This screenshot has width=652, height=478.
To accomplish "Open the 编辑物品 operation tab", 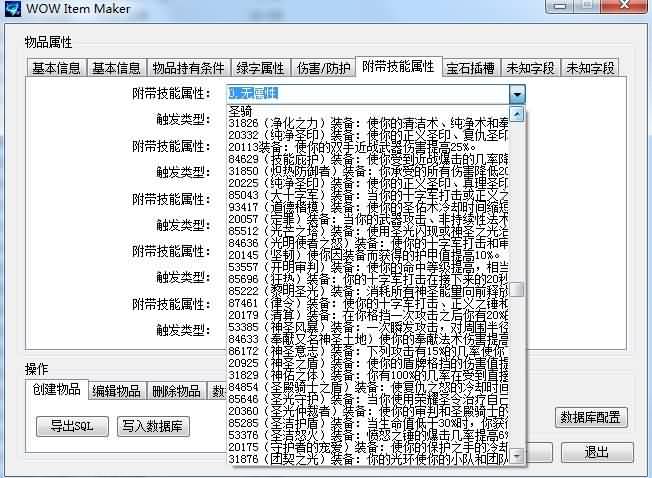I will (116, 391).
